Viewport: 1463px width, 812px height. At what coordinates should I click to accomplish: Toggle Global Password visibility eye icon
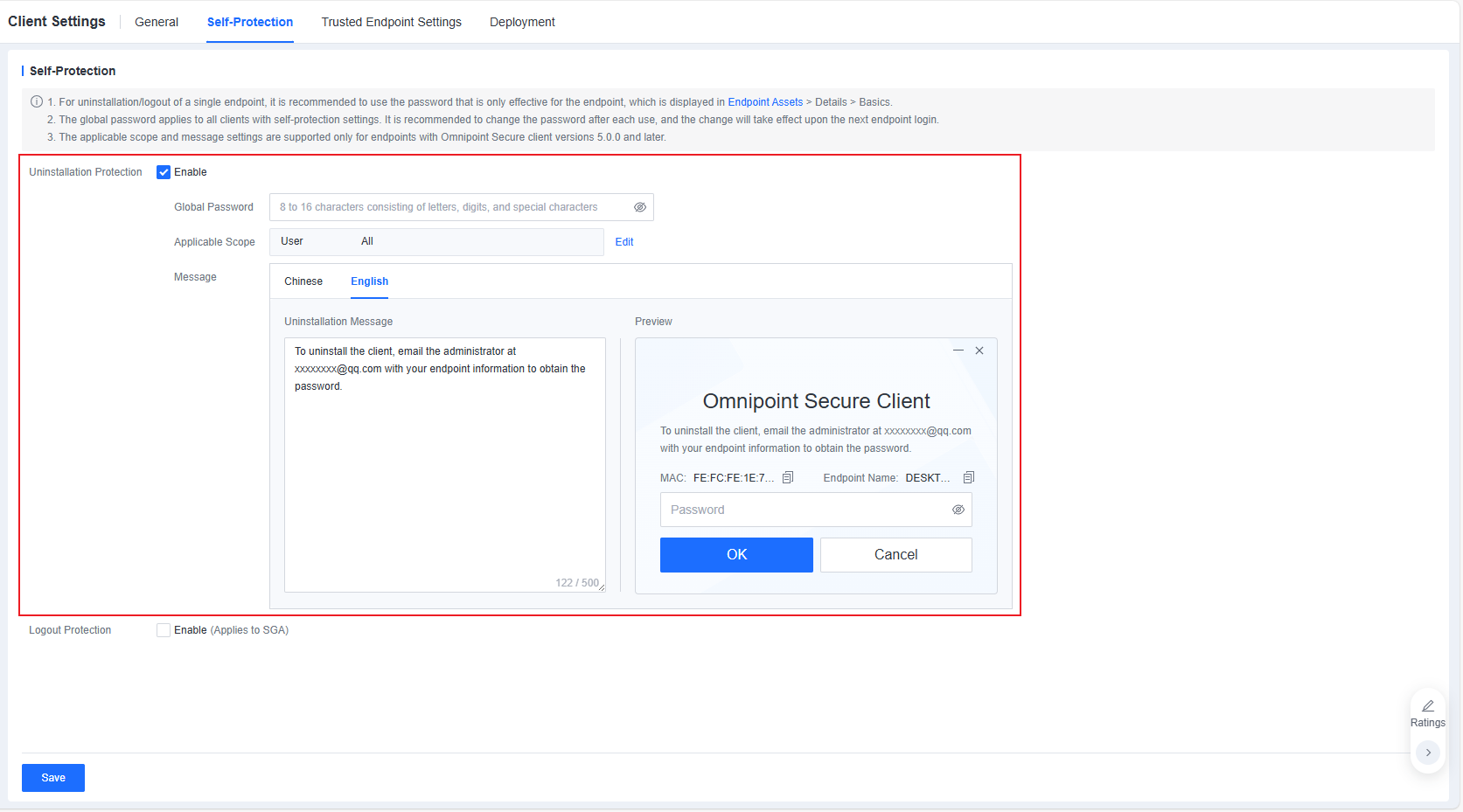tap(640, 207)
